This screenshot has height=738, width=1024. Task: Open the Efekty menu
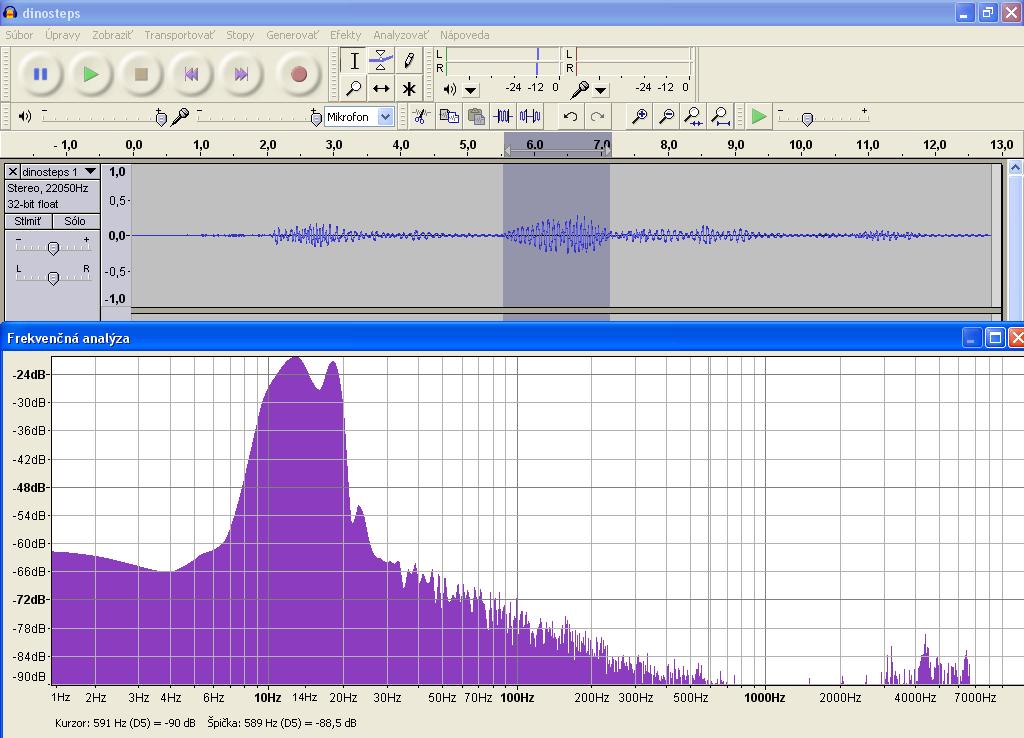(345, 35)
